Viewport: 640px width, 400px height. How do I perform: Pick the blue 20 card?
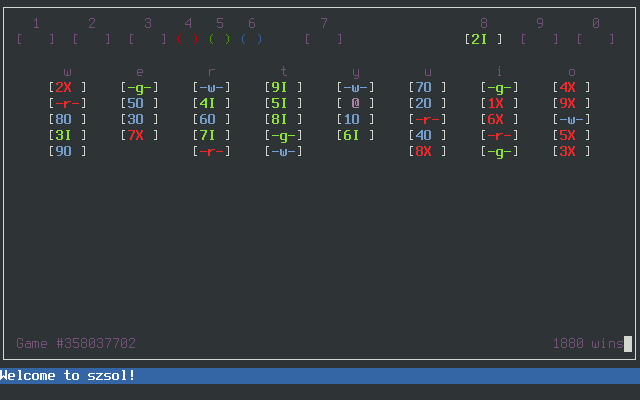tap(428, 103)
